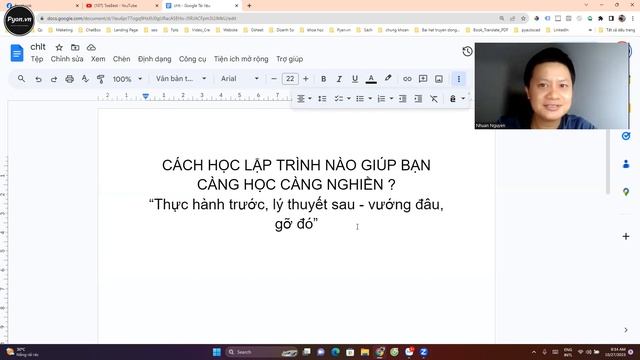Toggle the numbered list

tap(381, 99)
